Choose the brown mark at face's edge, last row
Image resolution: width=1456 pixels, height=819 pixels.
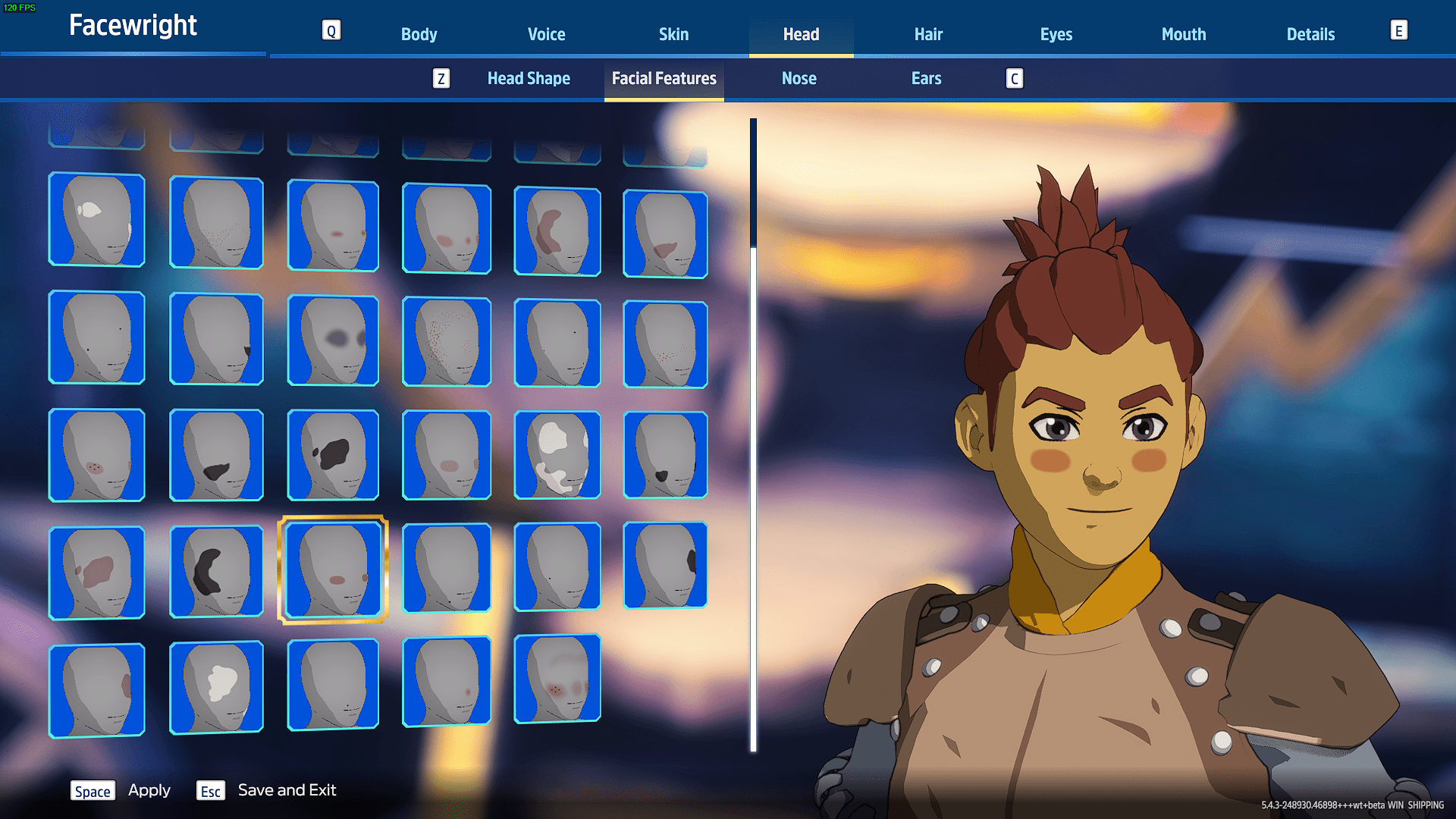click(x=96, y=690)
